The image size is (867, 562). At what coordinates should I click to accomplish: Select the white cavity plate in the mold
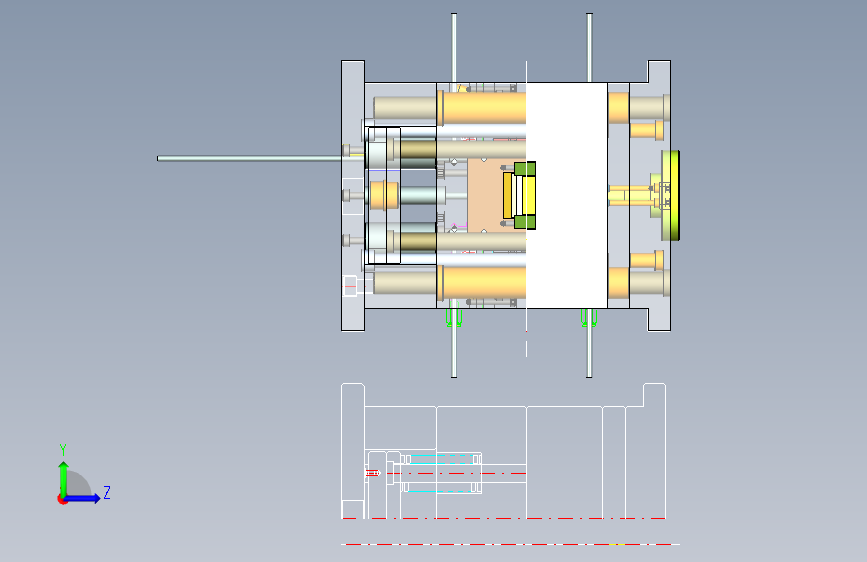[566, 195]
